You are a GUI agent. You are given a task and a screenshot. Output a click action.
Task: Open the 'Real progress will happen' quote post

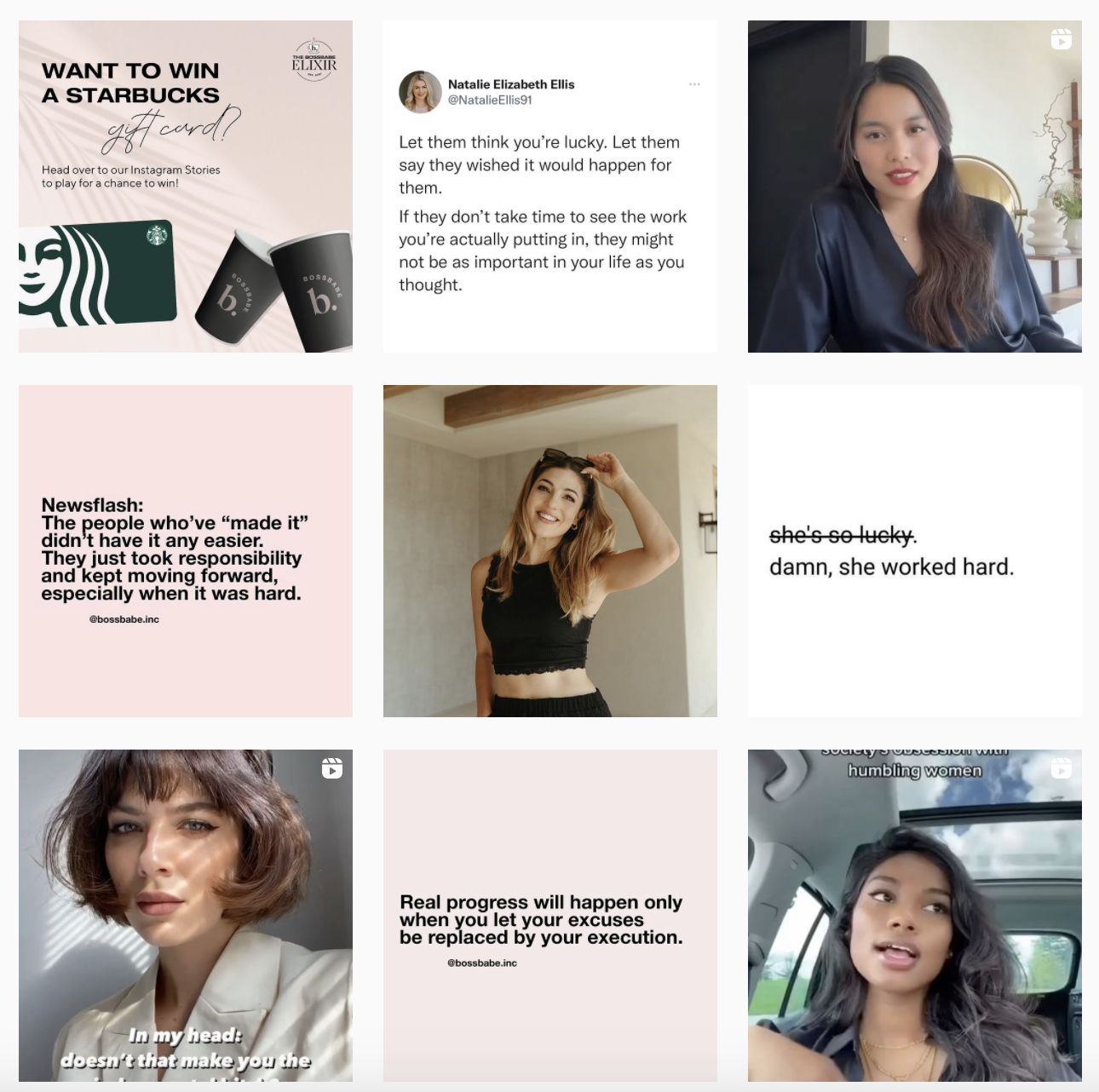click(550, 916)
